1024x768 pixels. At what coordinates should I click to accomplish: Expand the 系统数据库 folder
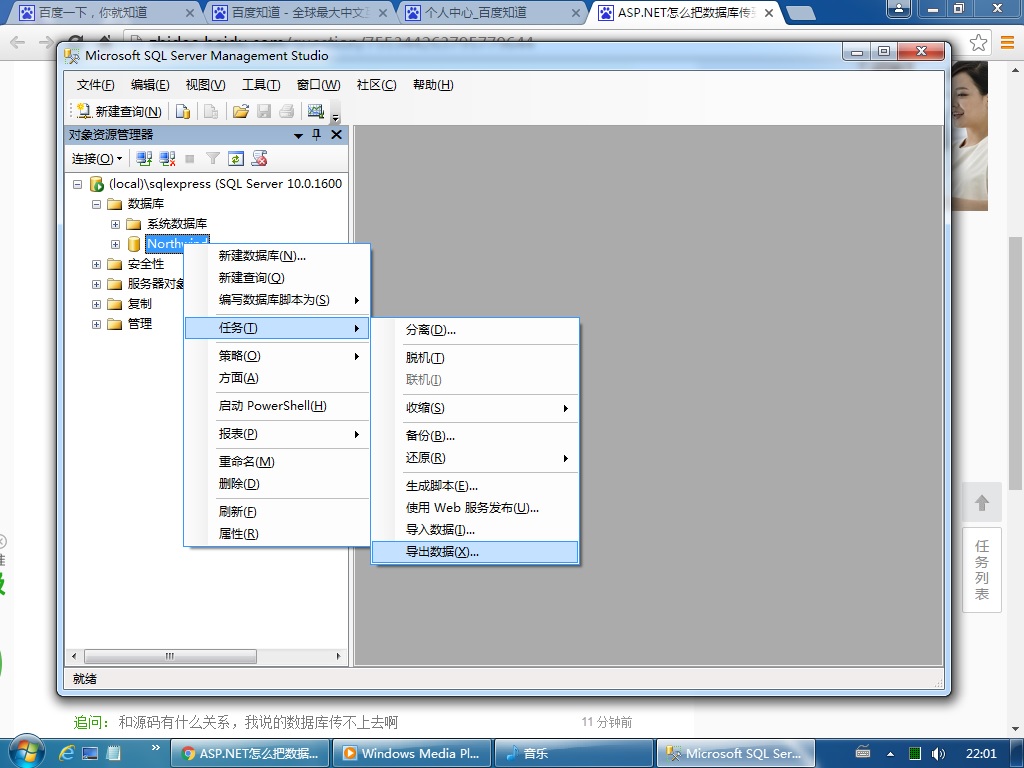click(116, 224)
